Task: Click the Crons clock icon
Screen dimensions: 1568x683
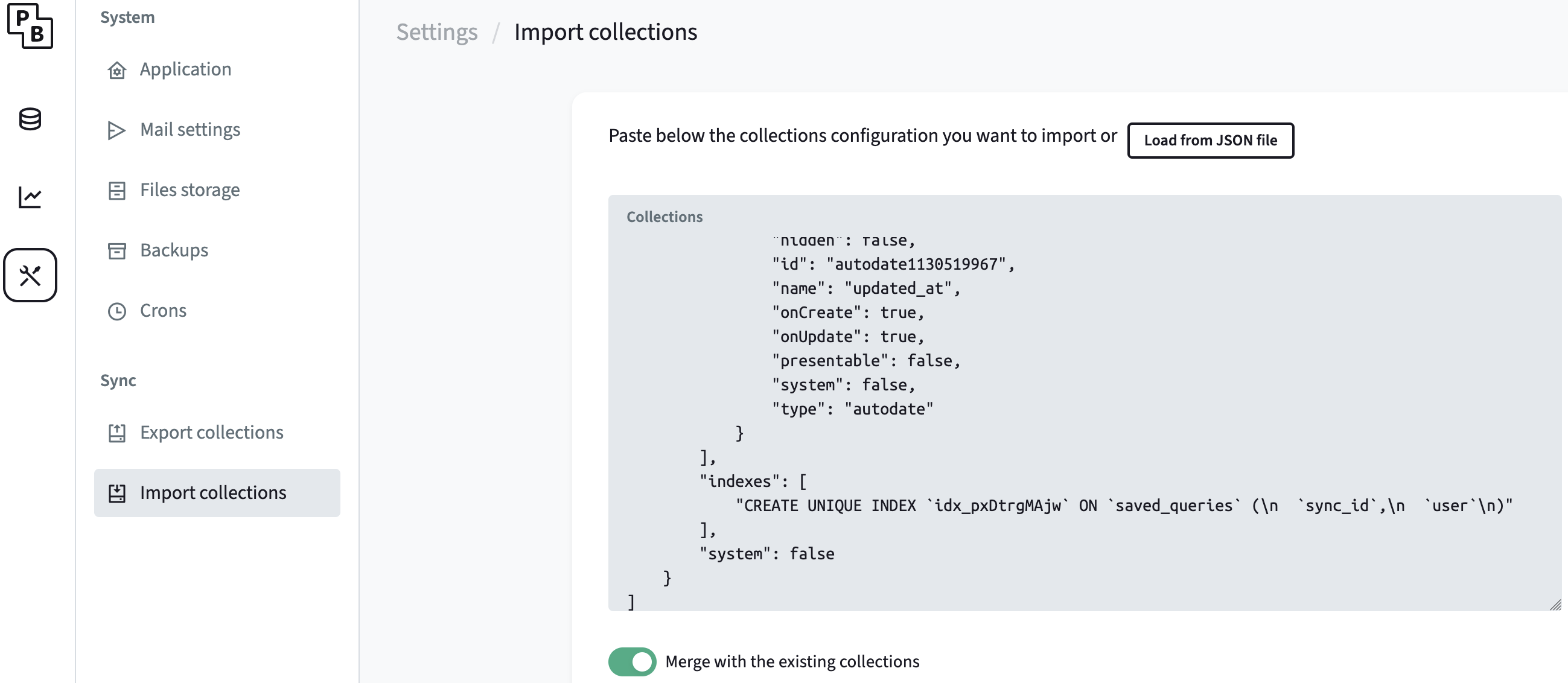Action: [x=116, y=311]
